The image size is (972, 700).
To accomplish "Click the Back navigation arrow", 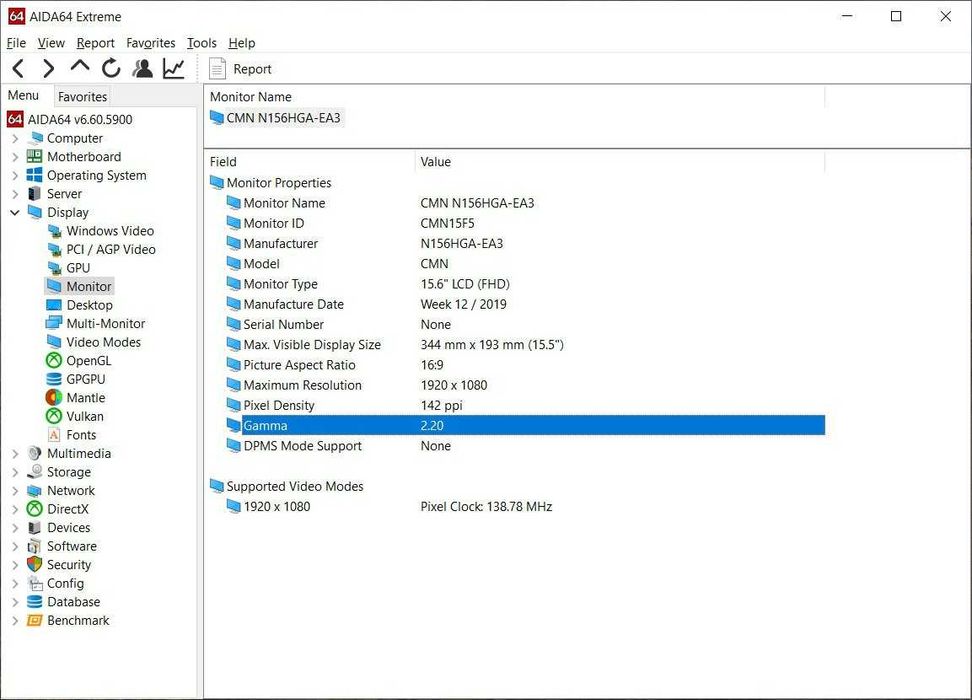I will (x=19, y=68).
